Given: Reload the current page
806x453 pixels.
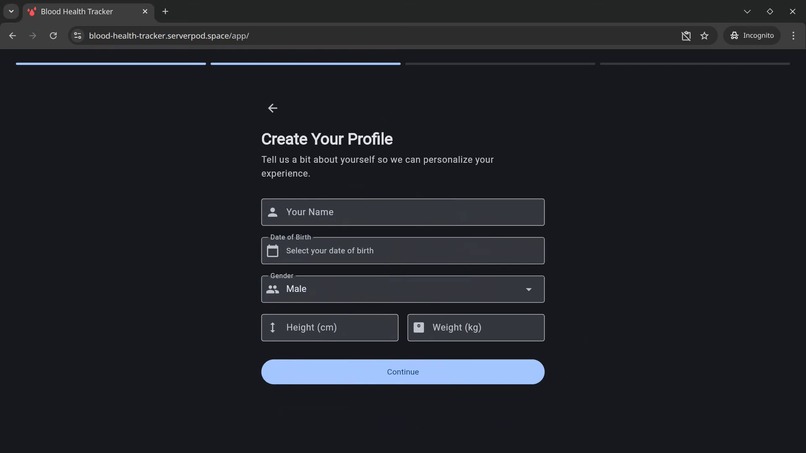Looking at the screenshot, I should 53,35.
